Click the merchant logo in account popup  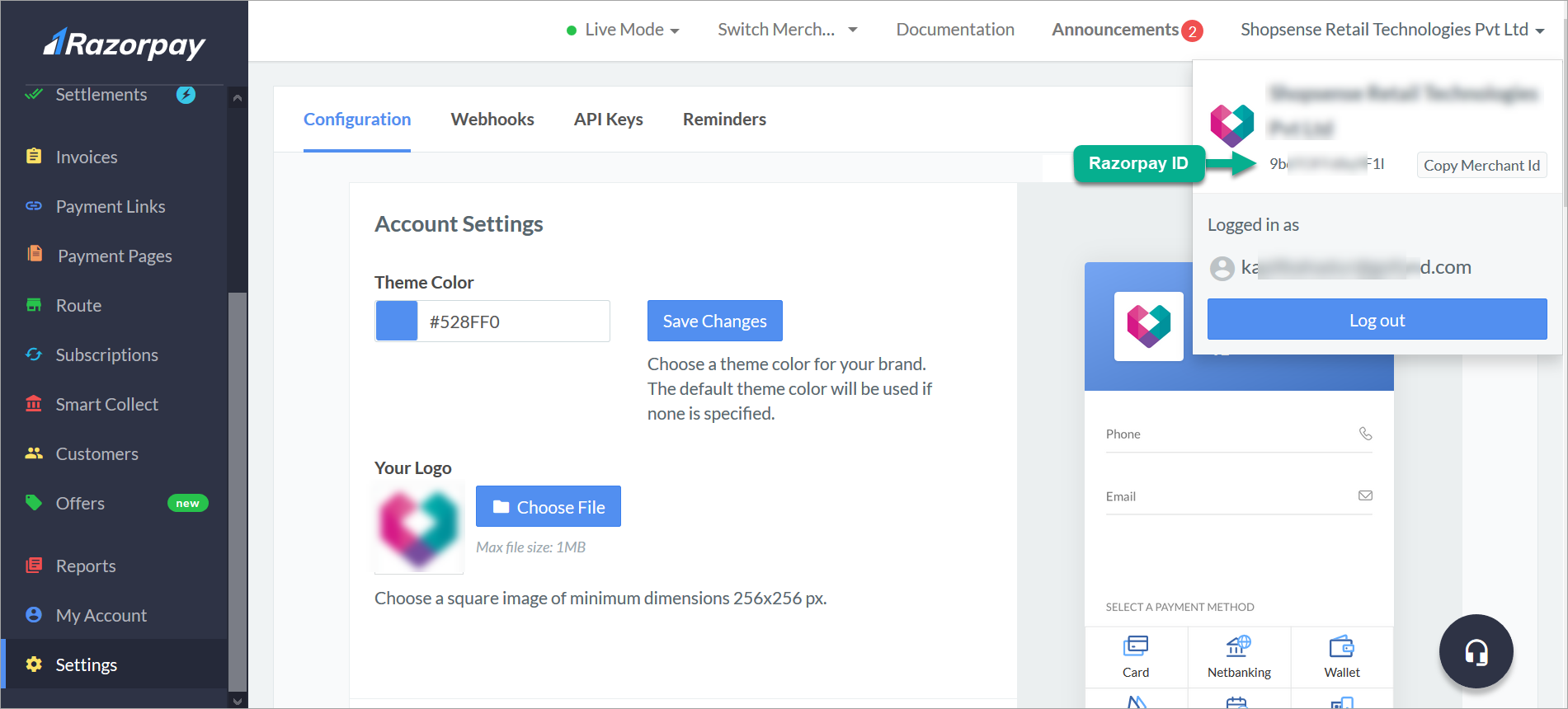click(1231, 125)
